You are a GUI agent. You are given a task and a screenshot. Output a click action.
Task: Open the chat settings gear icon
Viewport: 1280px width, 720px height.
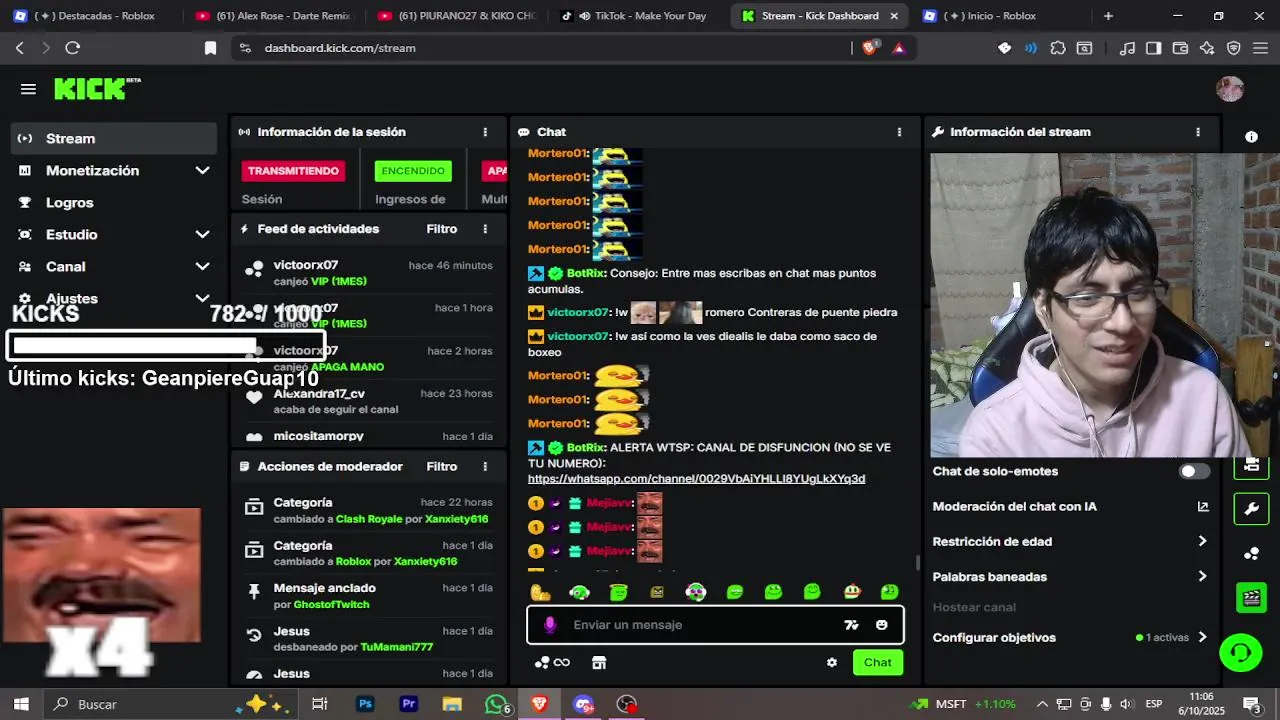(x=831, y=662)
